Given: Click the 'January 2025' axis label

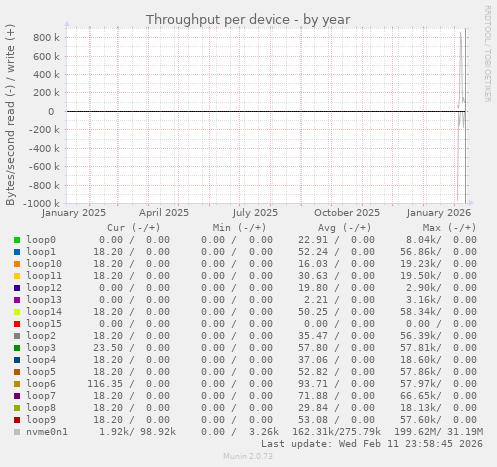Looking at the screenshot, I should 74,213.
